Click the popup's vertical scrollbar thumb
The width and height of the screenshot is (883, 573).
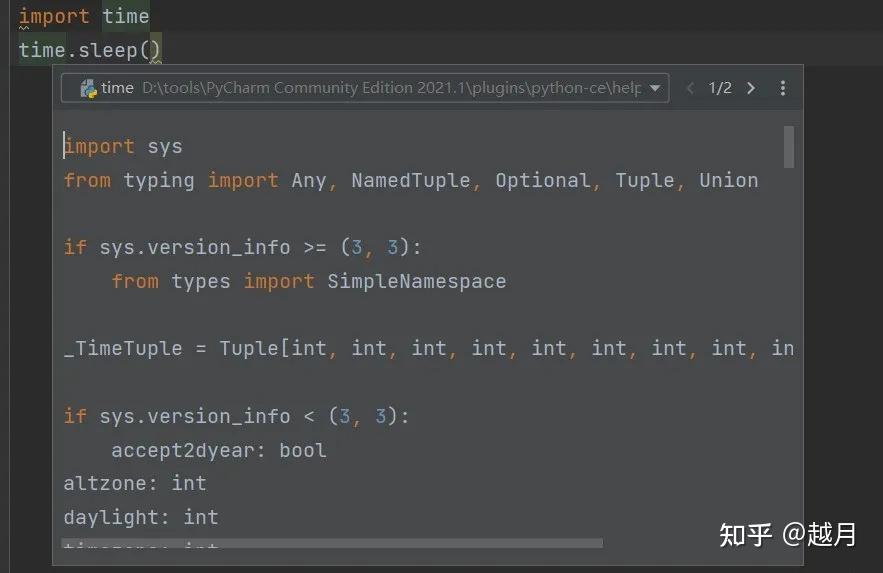pos(789,146)
